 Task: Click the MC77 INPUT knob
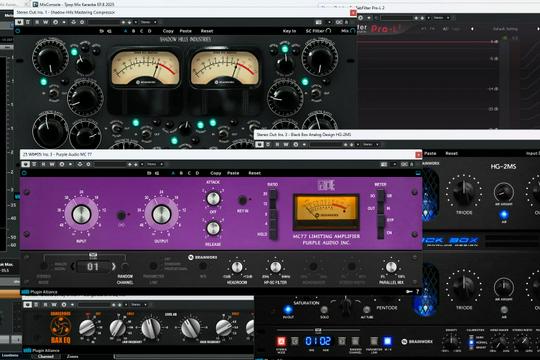(x=81, y=214)
